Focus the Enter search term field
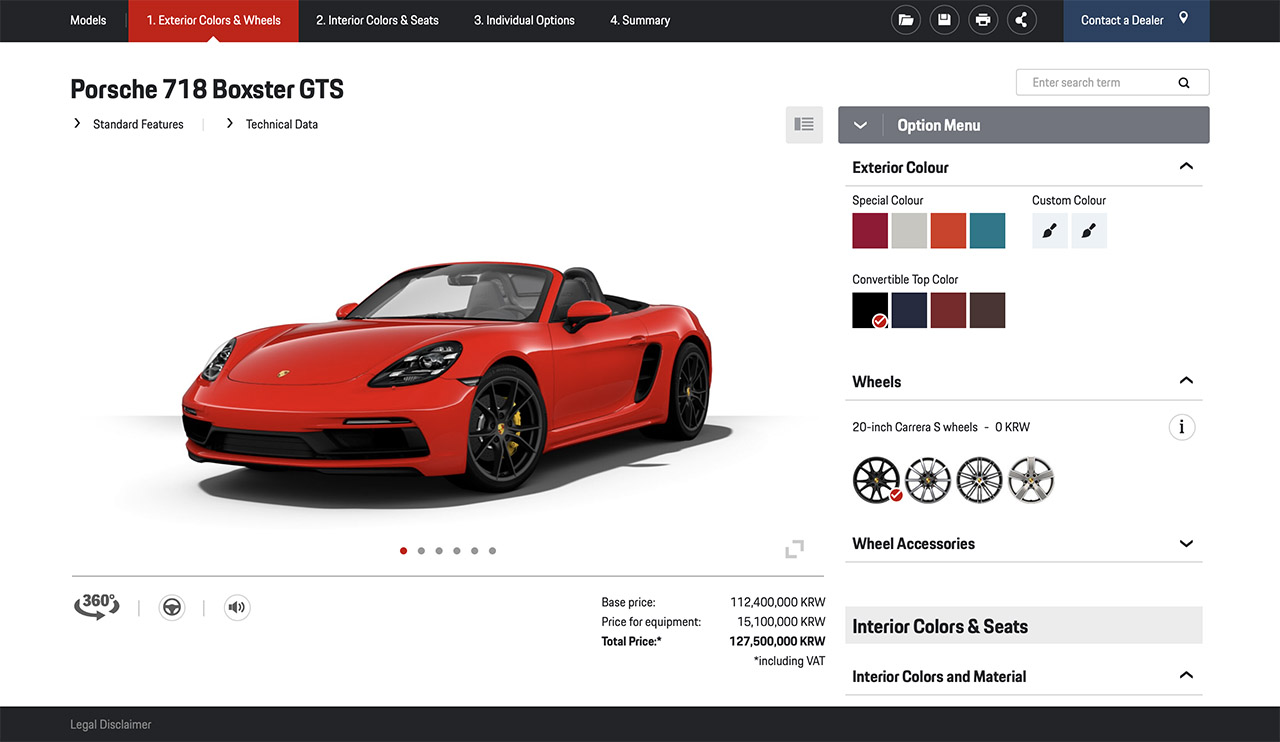 (1112, 82)
